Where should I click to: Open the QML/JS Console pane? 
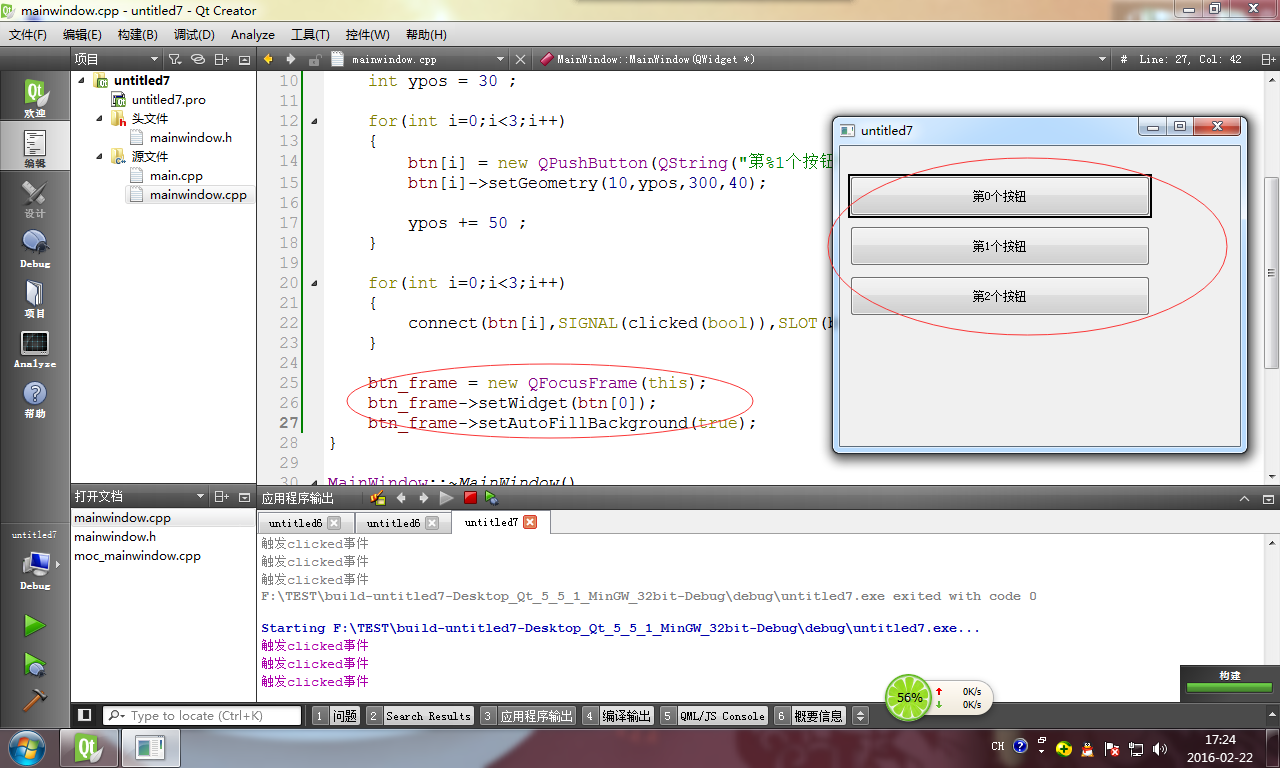coord(714,716)
